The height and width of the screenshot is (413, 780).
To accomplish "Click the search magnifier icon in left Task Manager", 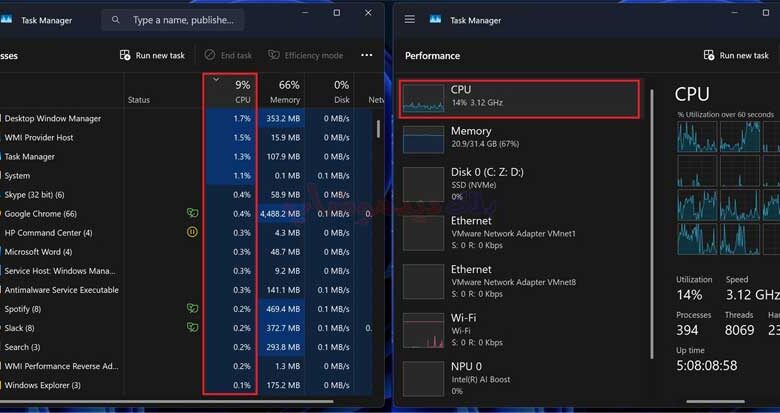I will [x=116, y=20].
